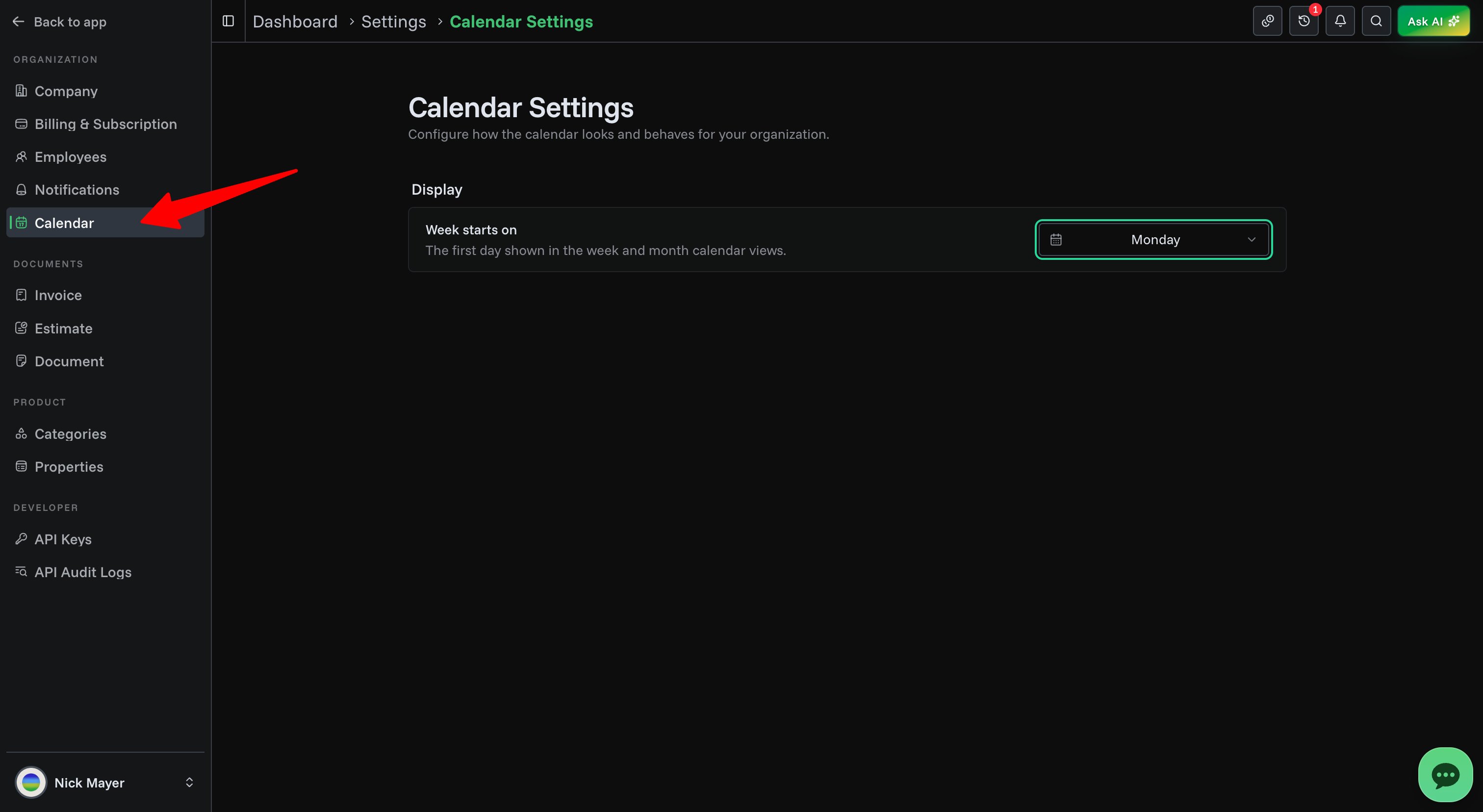Open API Keys developer page
1483x812 pixels.
coord(105,539)
